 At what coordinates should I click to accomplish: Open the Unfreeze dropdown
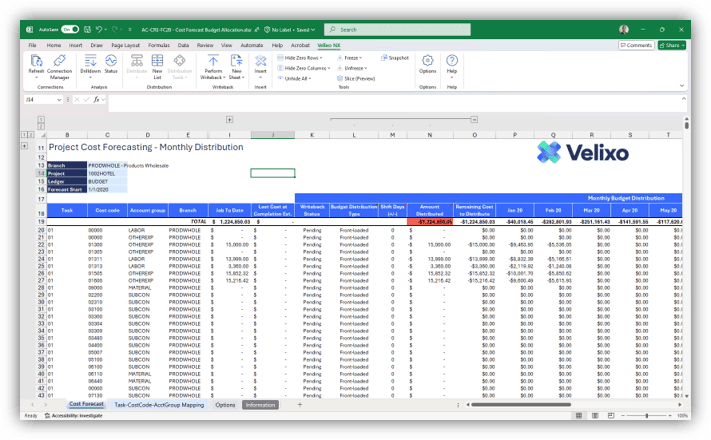pos(352,68)
